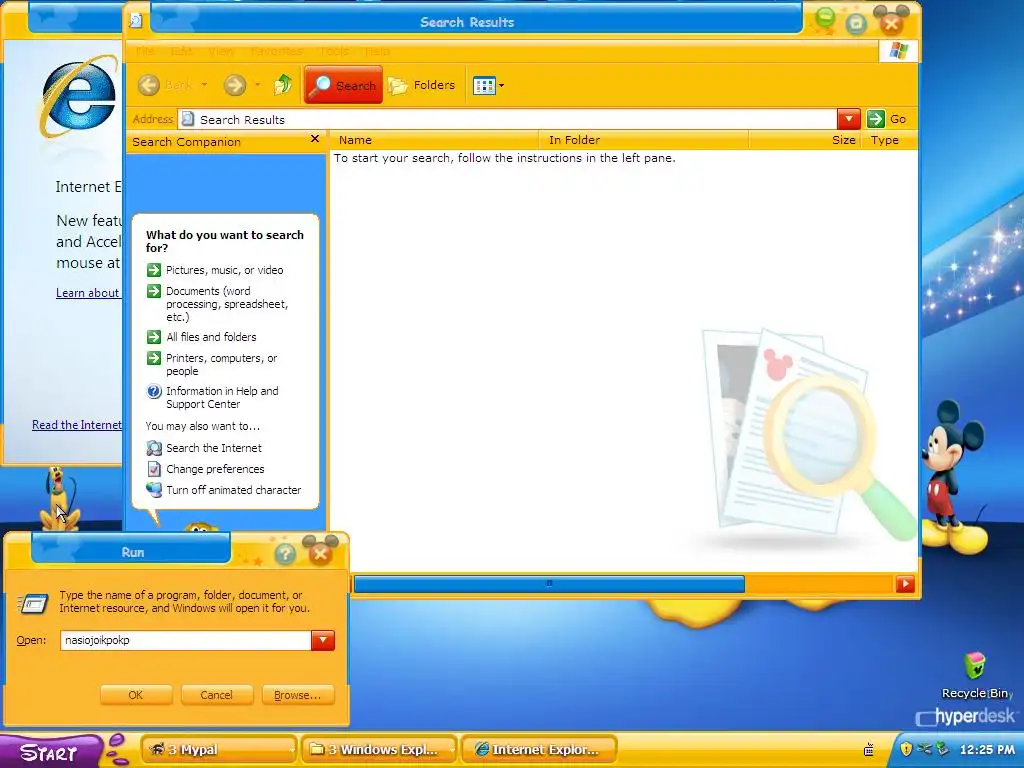Click the help icon for Information in Help

click(153, 391)
